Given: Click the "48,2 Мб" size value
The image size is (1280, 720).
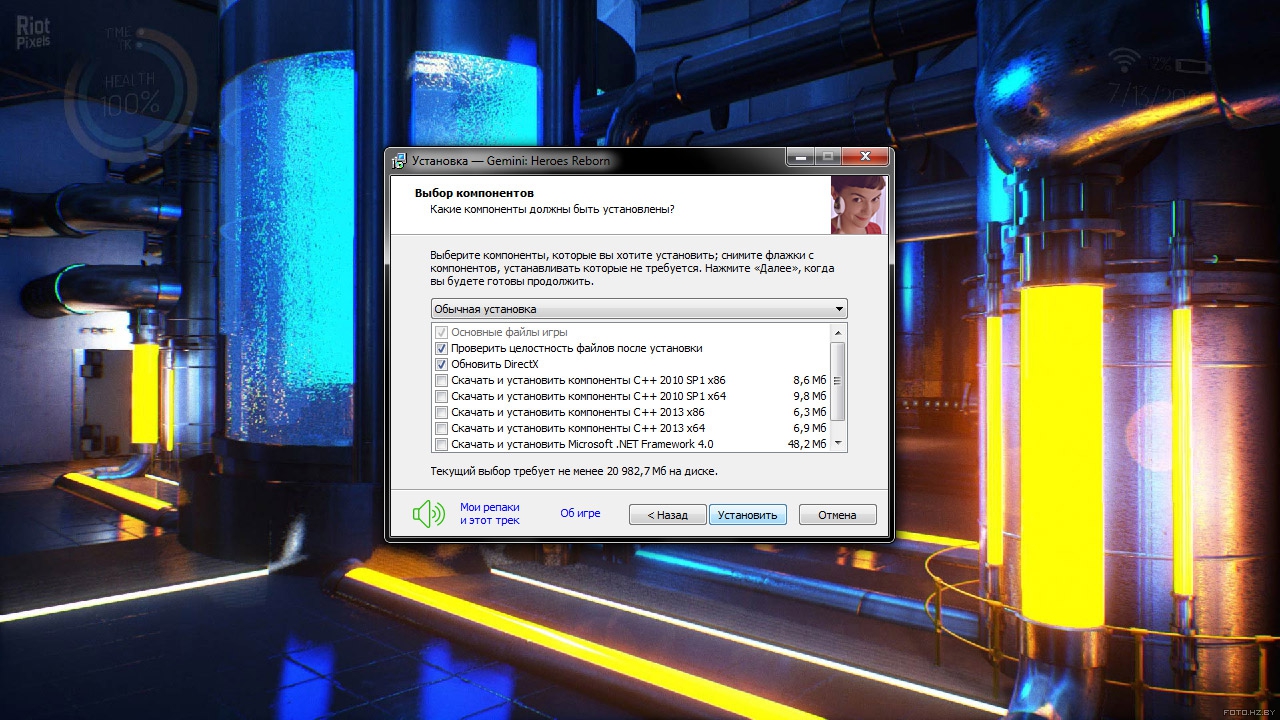Looking at the screenshot, I should tap(806, 444).
